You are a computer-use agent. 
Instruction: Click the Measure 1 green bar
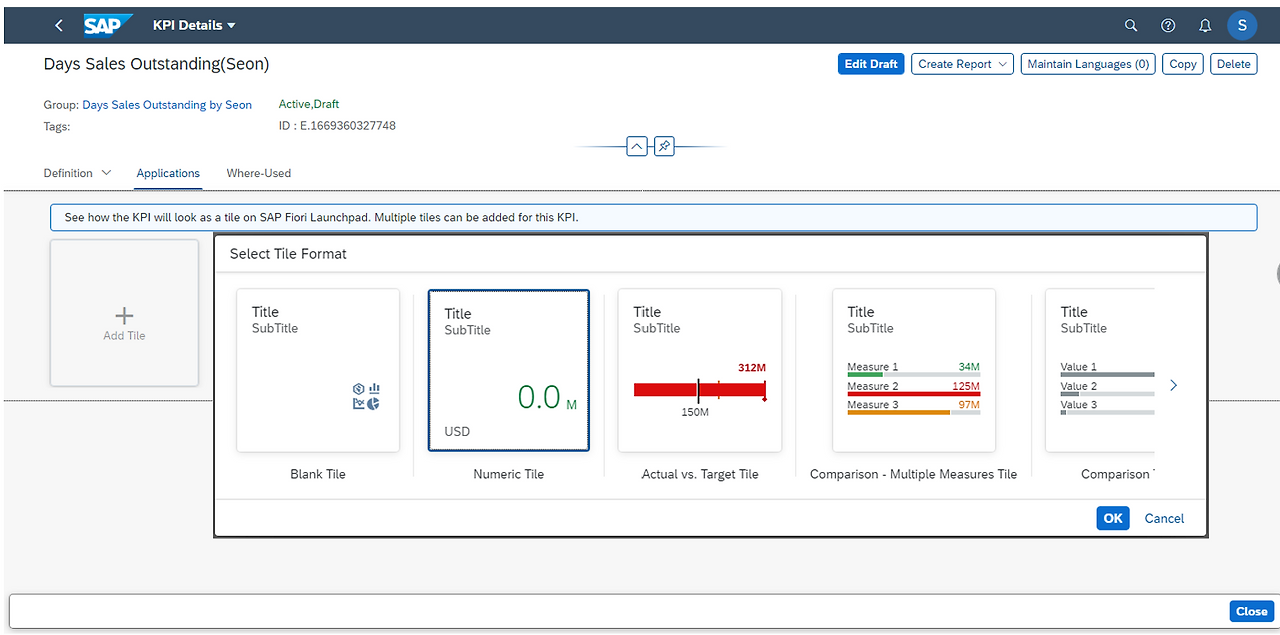pos(865,375)
